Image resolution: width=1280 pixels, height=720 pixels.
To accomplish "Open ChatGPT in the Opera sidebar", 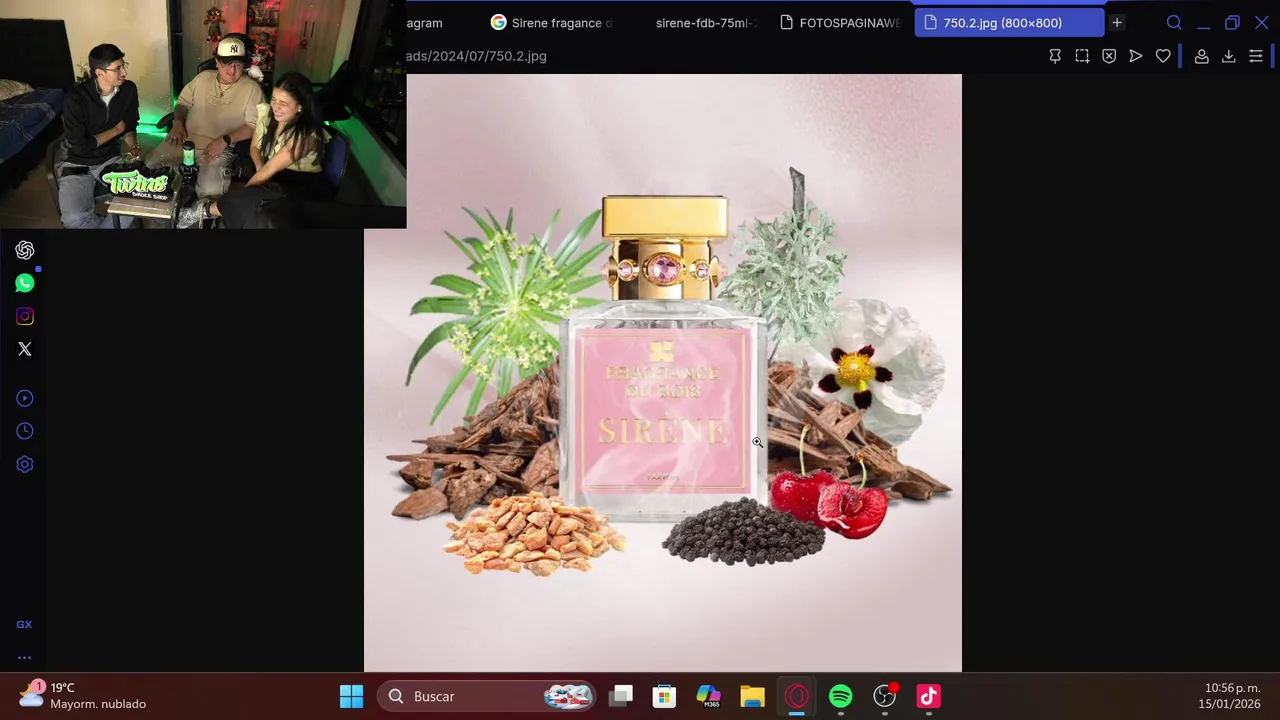I will 25,250.
